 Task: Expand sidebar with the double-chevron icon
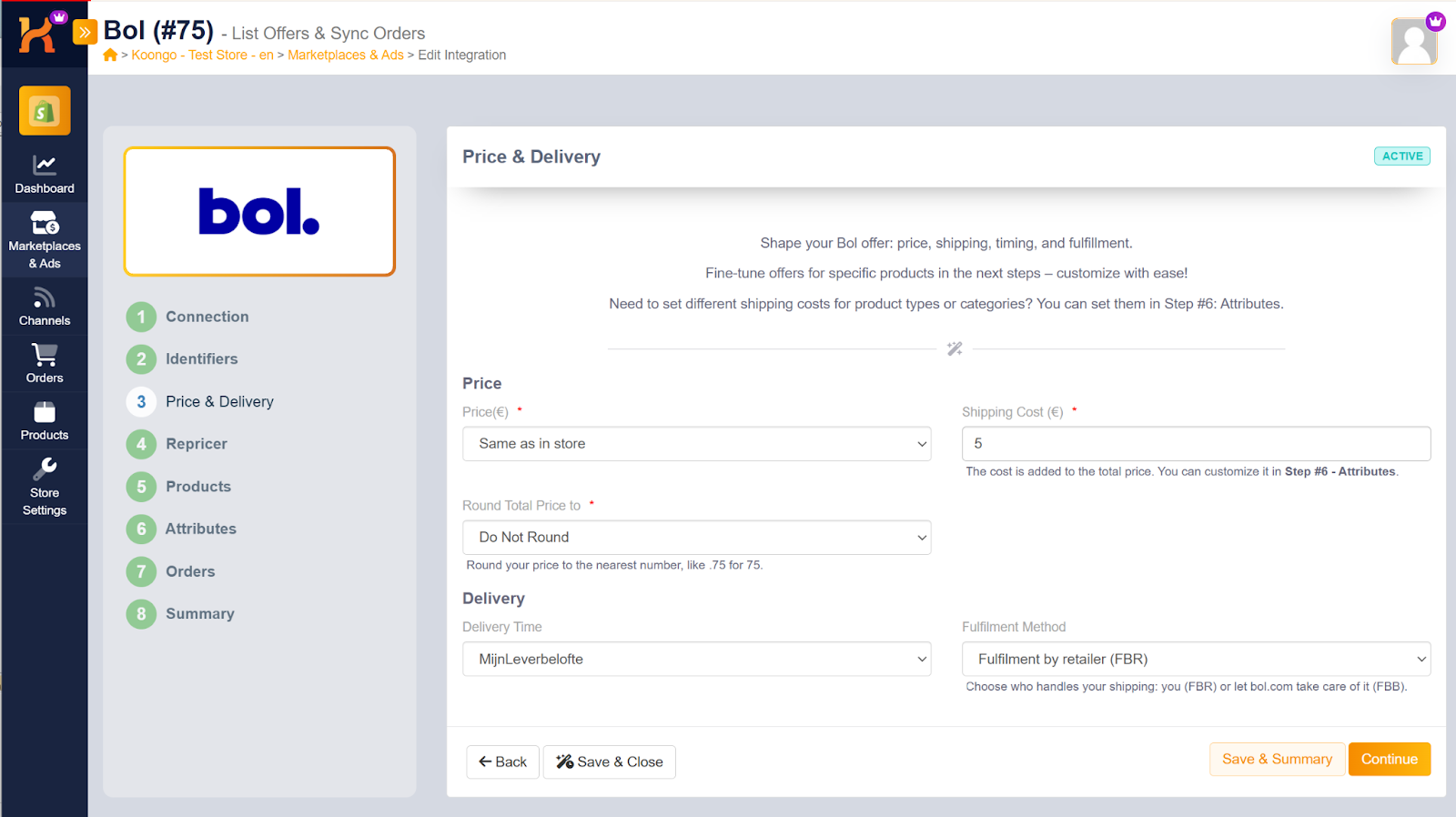click(x=85, y=33)
